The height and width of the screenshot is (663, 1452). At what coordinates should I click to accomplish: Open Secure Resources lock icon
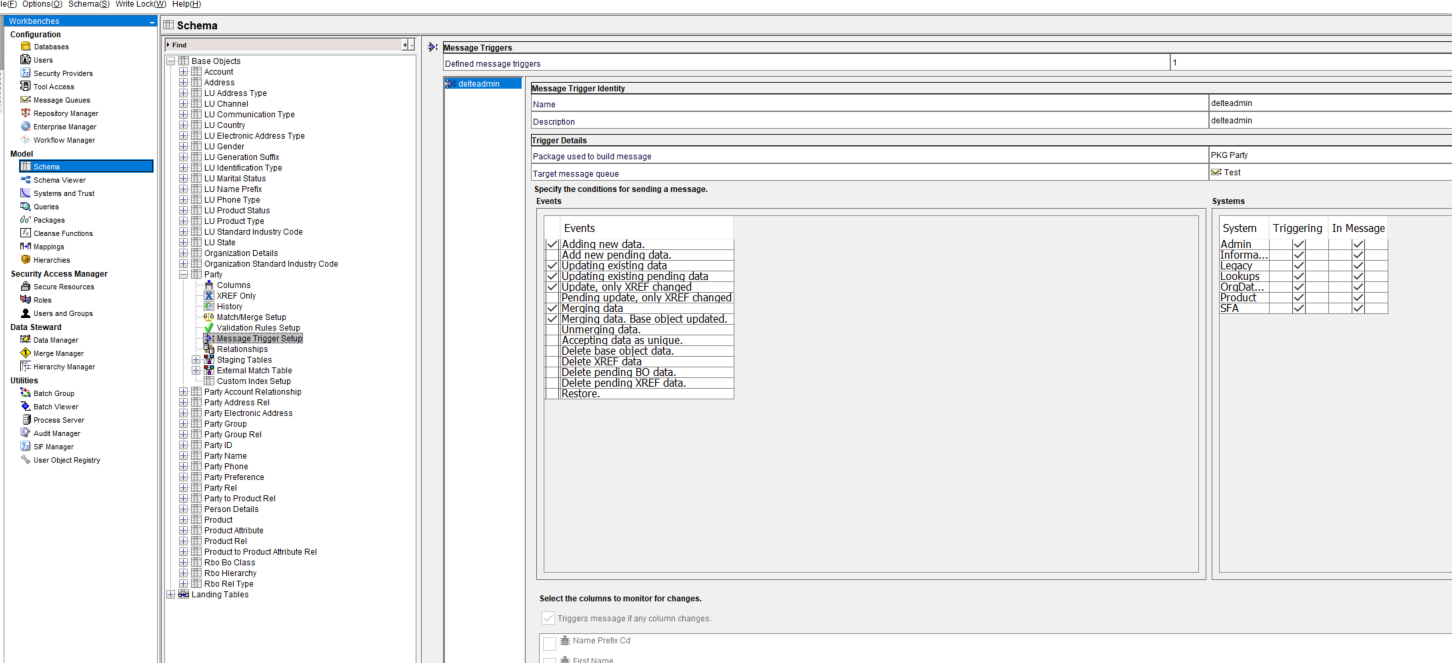tap(25, 287)
